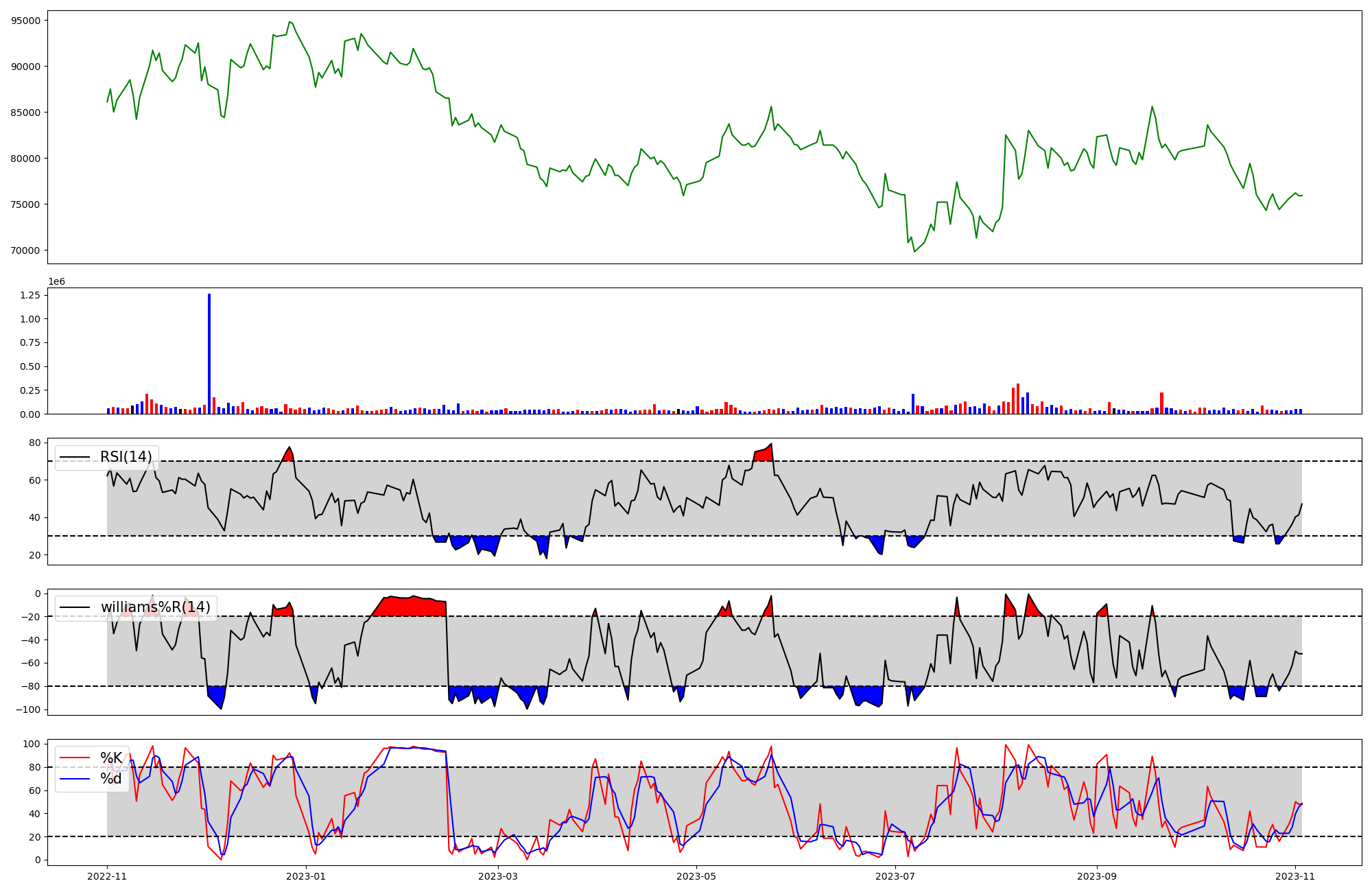
Task: Click the 1e6 volume scale exponent
Action: (x=56, y=281)
